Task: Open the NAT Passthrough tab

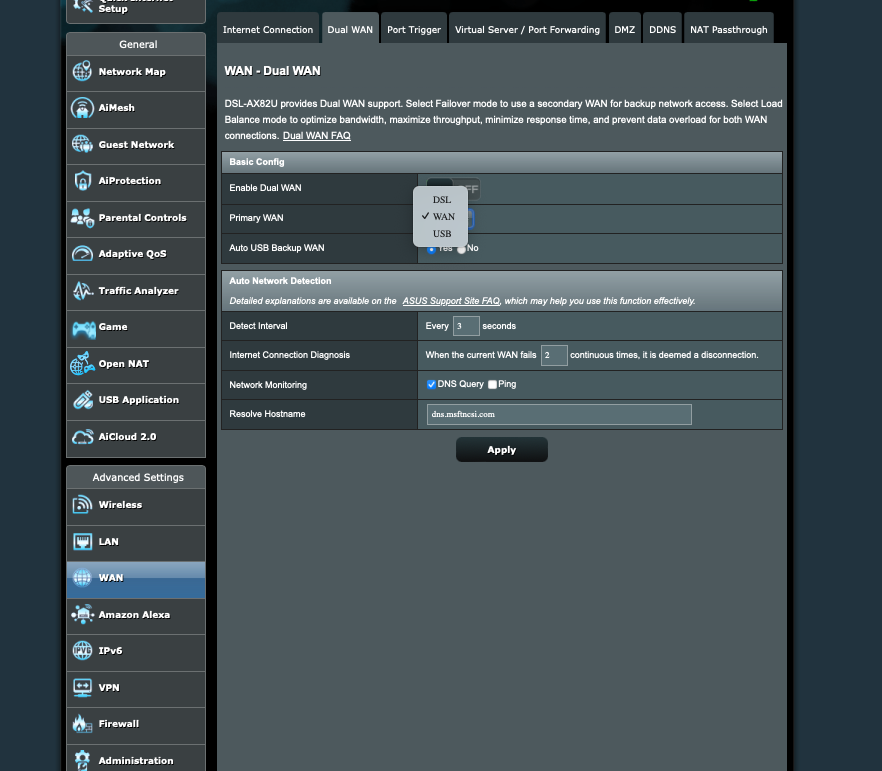Action: pos(729,29)
